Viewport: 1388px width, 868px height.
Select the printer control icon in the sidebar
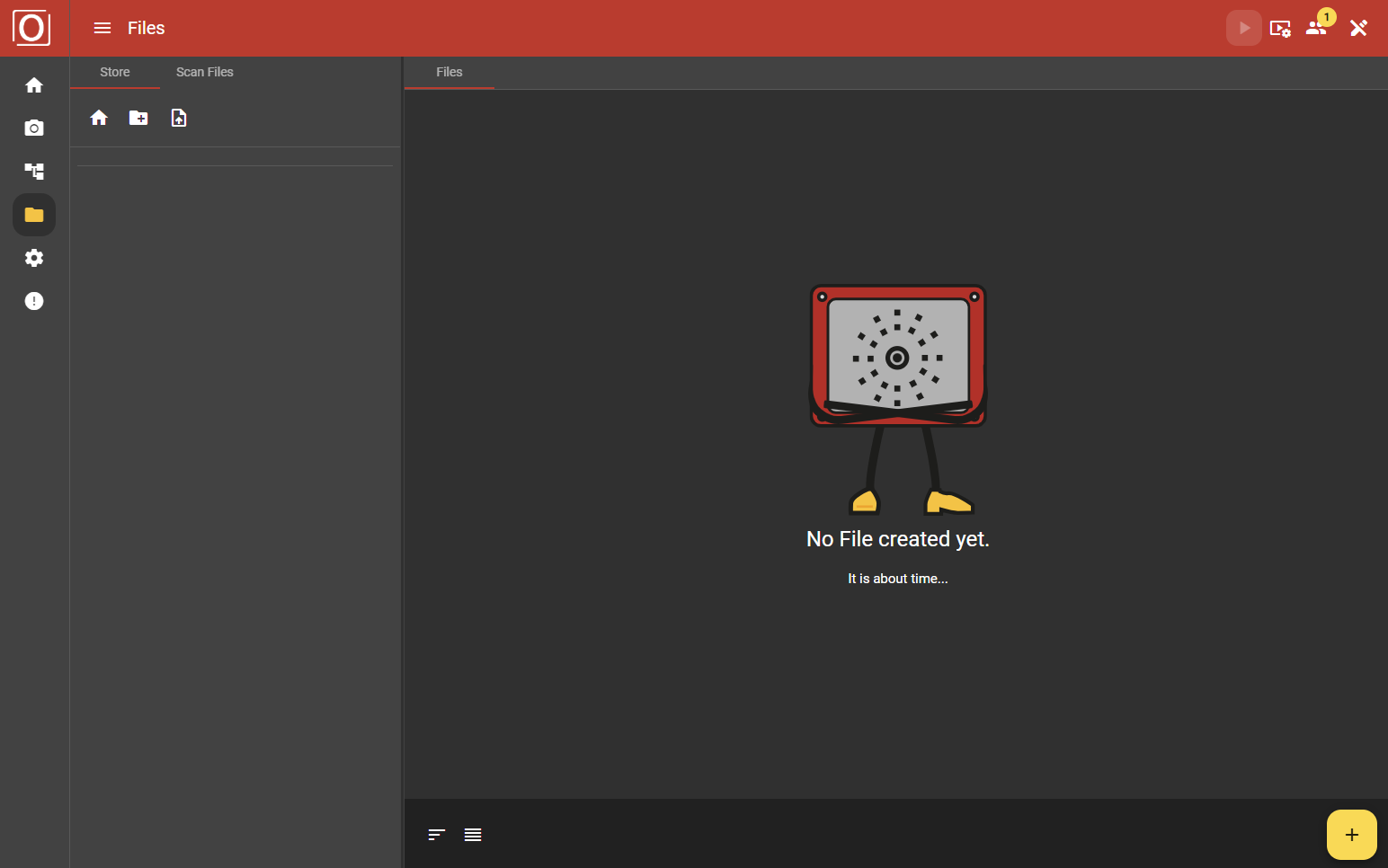(x=33, y=171)
